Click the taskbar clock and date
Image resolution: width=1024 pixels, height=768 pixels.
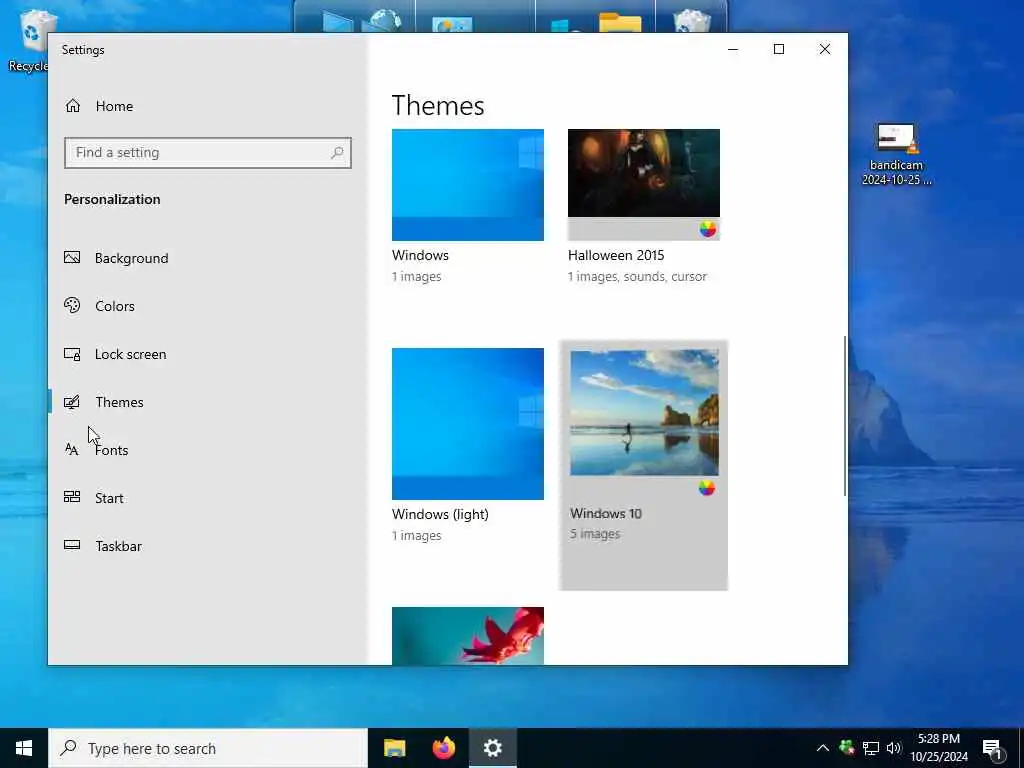click(x=939, y=748)
